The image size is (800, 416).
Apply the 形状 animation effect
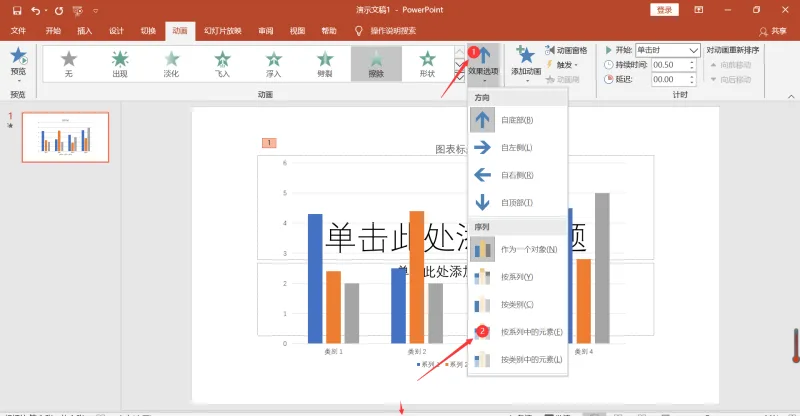428,63
